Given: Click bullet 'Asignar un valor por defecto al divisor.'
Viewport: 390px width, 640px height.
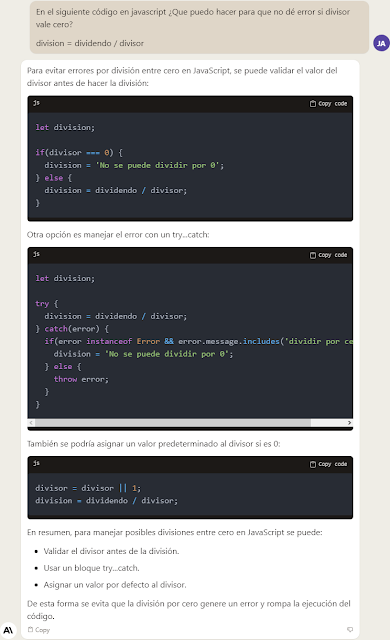Looking at the screenshot, I should coord(115,584).
